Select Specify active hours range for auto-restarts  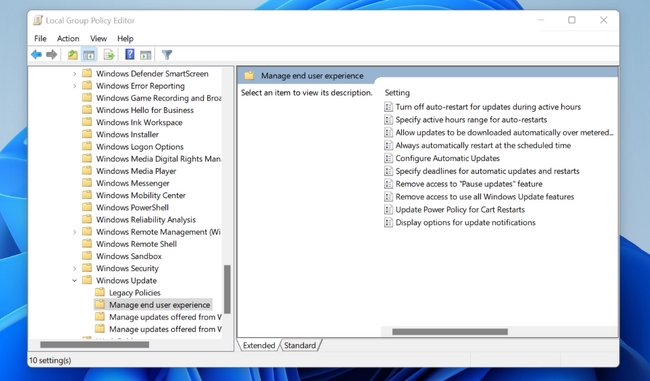[471, 119]
